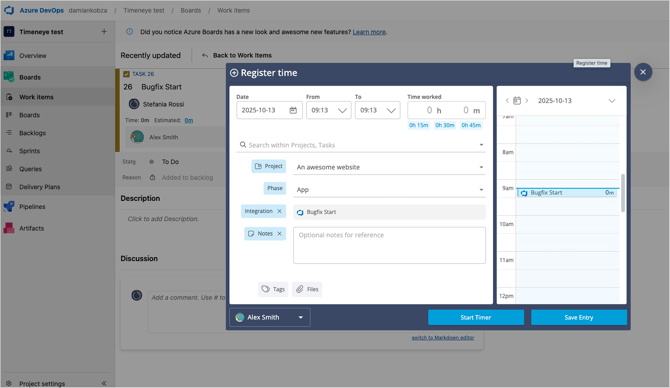The image size is (670, 388).
Task: Follow the Learn more link
Action: [x=369, y=32]
